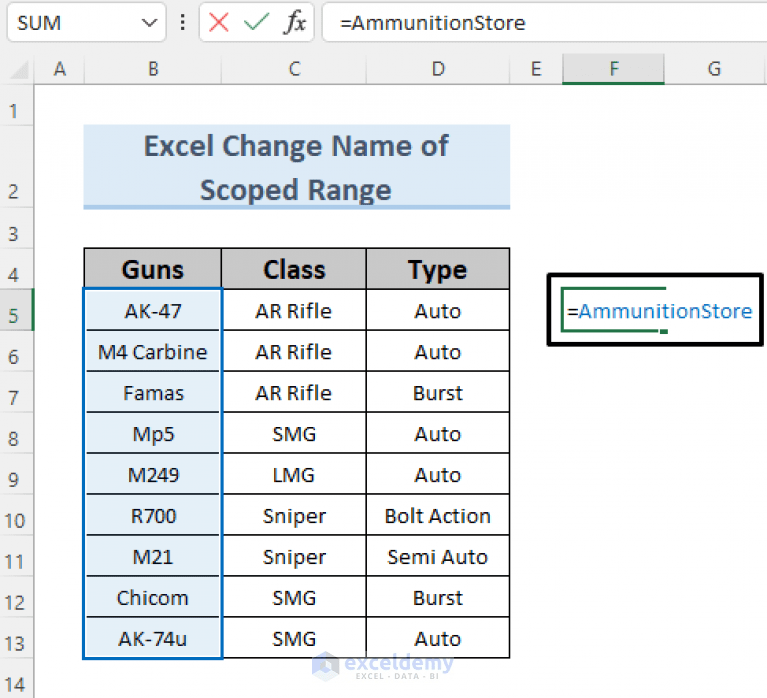Click the 'Class' table header cell
Viewport: 767px width, 698px height.
pyautogui.click(x=293, y=269)
